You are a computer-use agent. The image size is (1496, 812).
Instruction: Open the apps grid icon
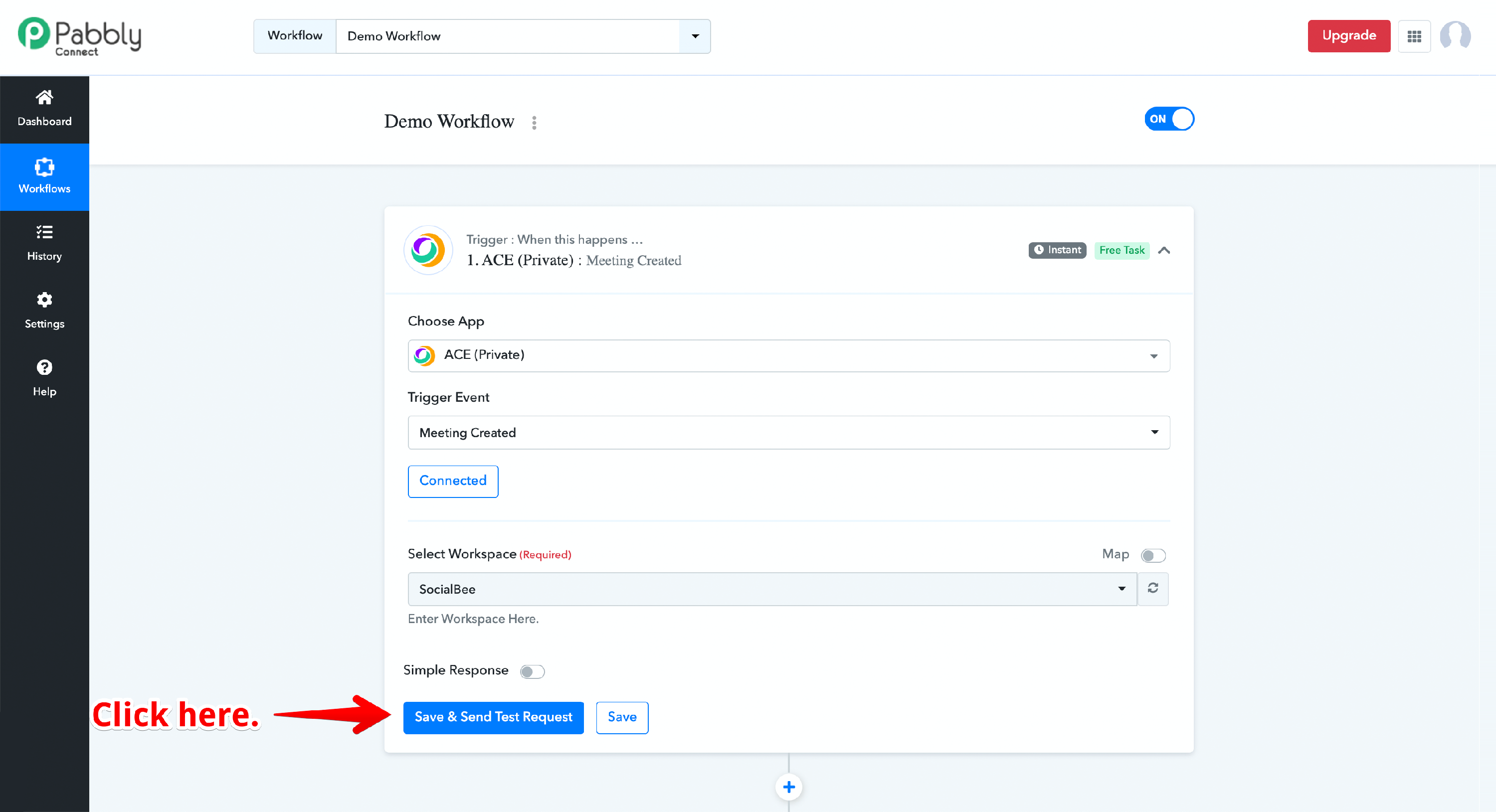[x=1414, y=36]
